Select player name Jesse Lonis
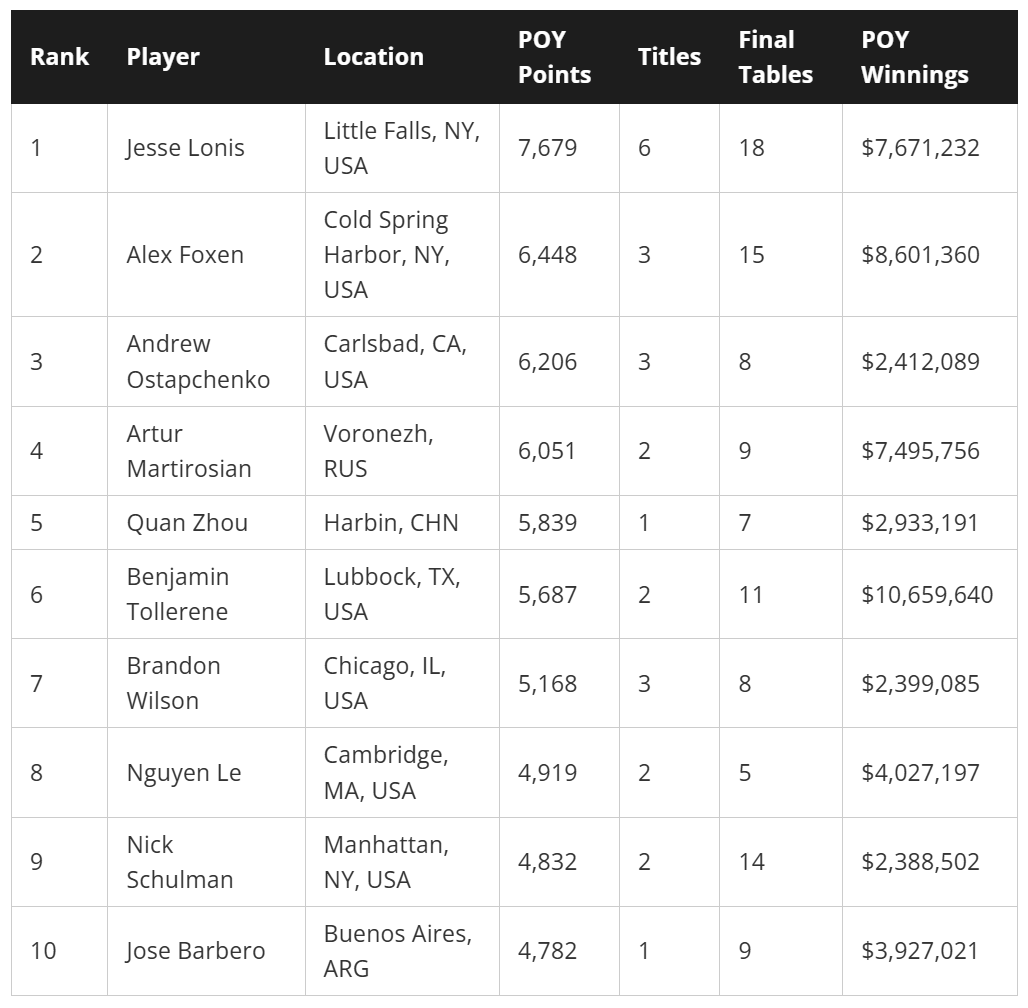Image resolution: width=1028 pixels, height=1008 pixels. 186,148
